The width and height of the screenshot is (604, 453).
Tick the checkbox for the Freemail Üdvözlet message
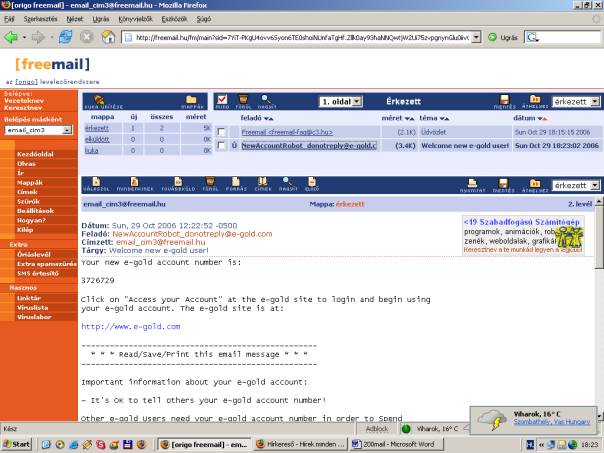(x=221, y=131)
